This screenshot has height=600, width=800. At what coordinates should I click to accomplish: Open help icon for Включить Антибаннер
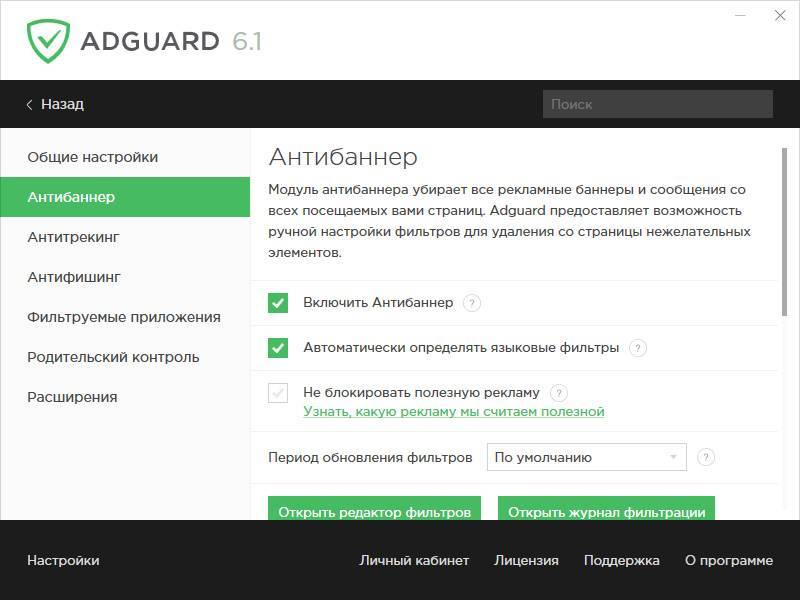tap(471, 303)
